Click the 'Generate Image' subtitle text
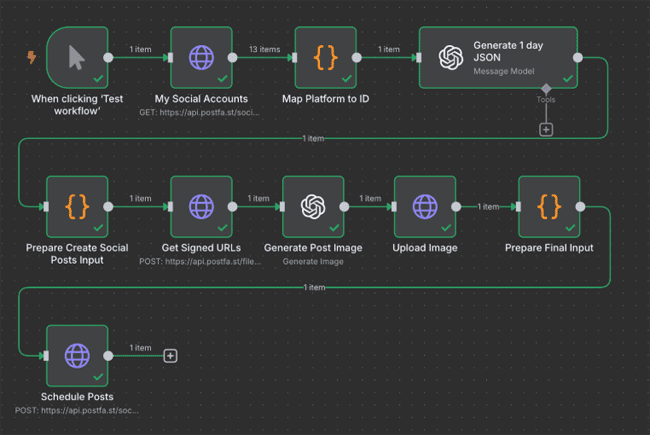Screen dimensions: 650x435 313,262
